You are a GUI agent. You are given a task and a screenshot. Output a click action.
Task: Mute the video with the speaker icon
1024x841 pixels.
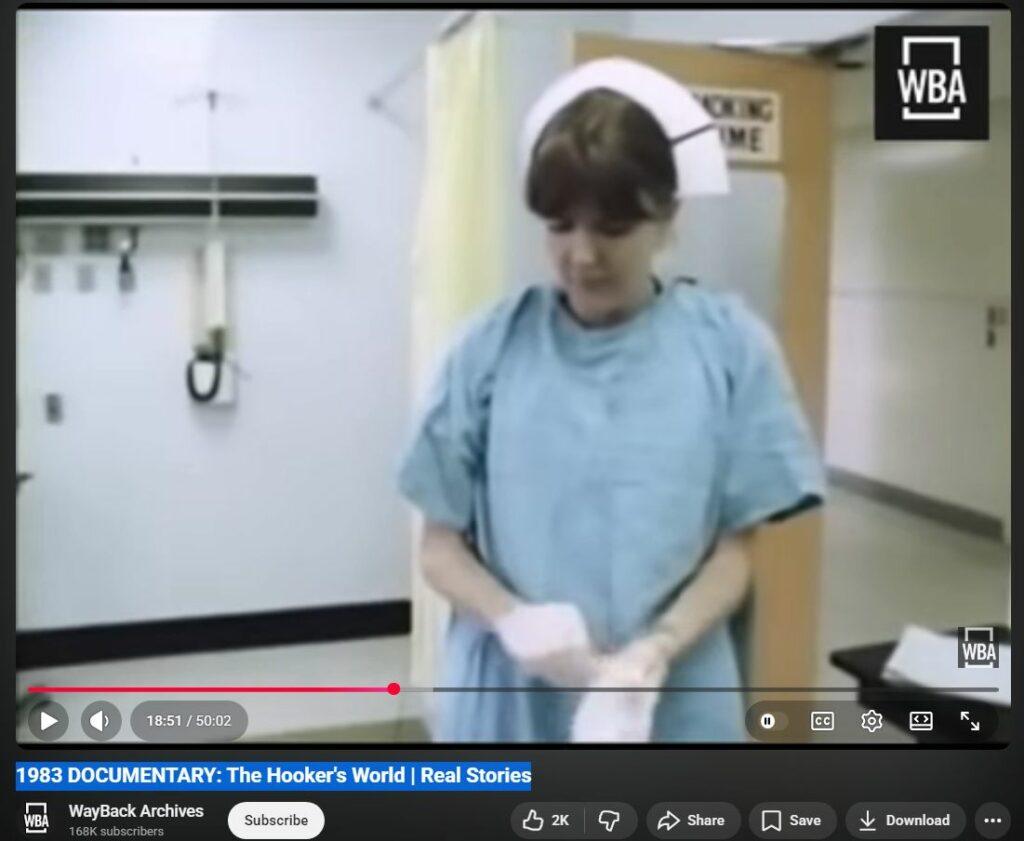[x=100, y=720]
